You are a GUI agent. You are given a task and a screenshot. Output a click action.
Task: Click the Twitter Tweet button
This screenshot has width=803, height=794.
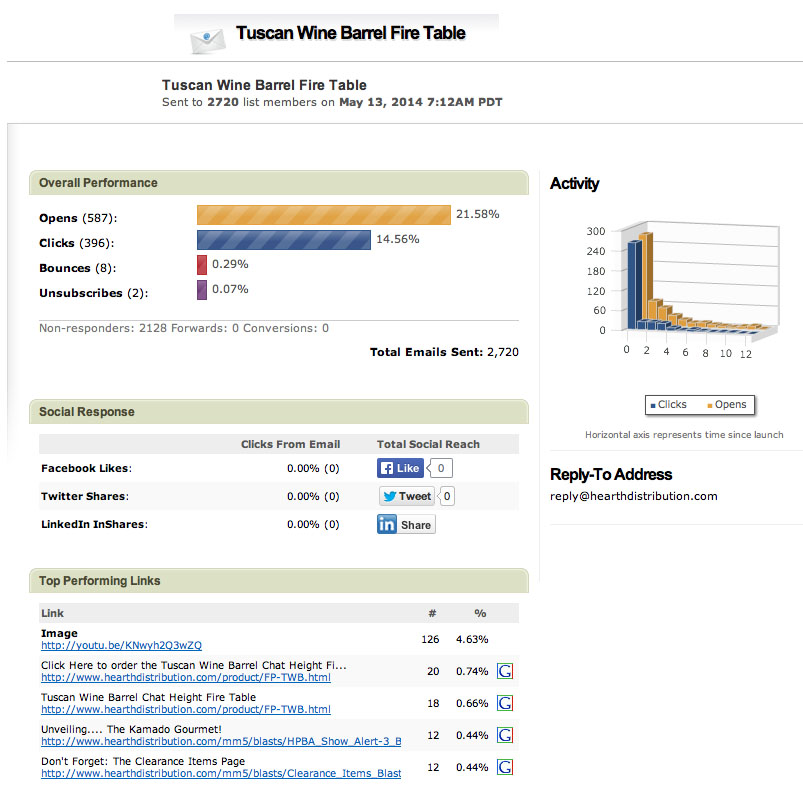point(407,496)
